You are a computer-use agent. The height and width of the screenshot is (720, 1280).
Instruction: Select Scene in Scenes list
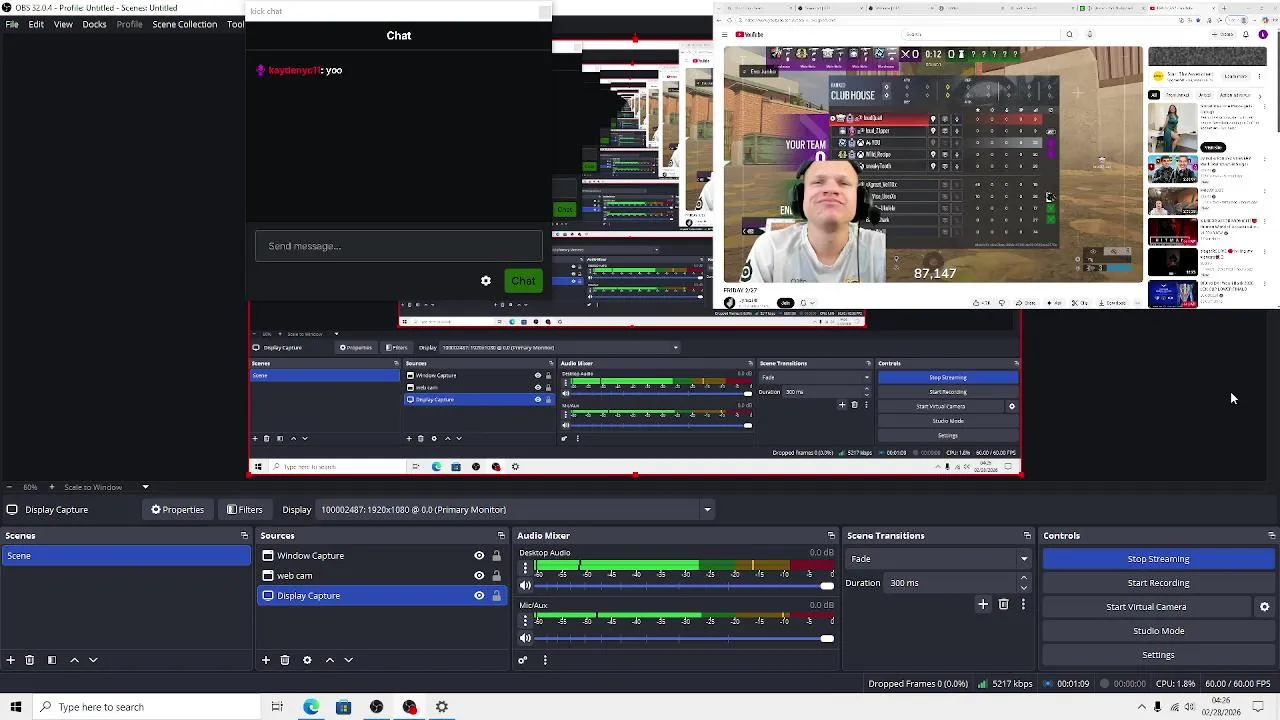tap(126, 556)
